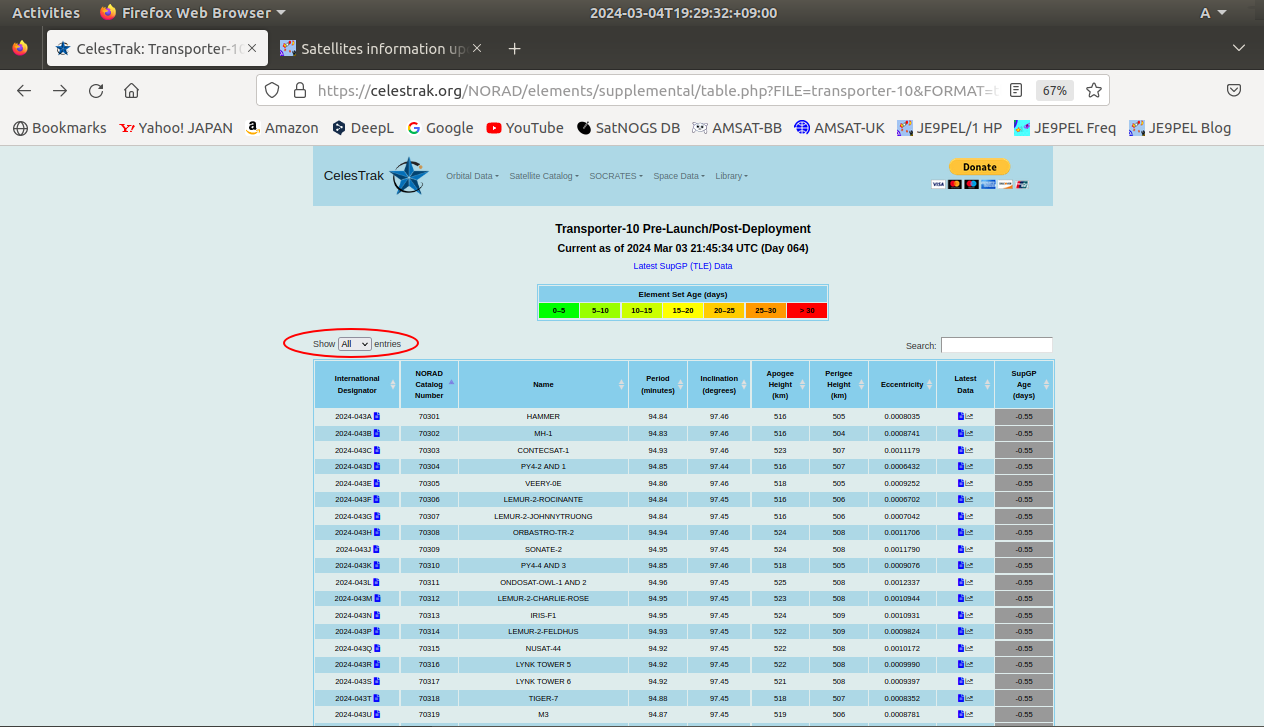This screenshot has height=727, width=1264.
Task: Sort table by Name column header
Action: [x=543, y=384]
